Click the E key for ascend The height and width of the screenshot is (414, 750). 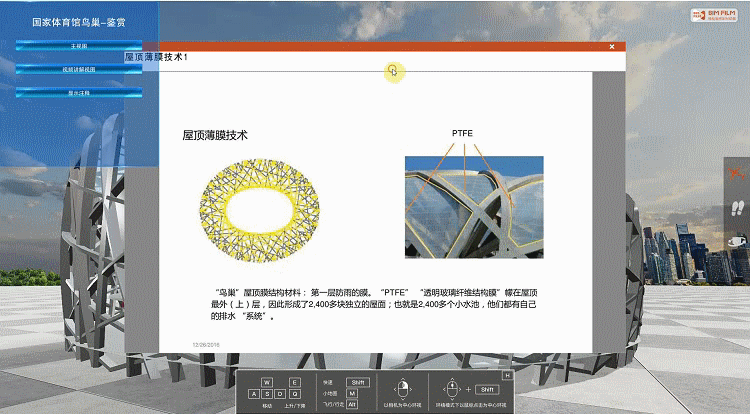pyautogui.click(x=295, y=383)
